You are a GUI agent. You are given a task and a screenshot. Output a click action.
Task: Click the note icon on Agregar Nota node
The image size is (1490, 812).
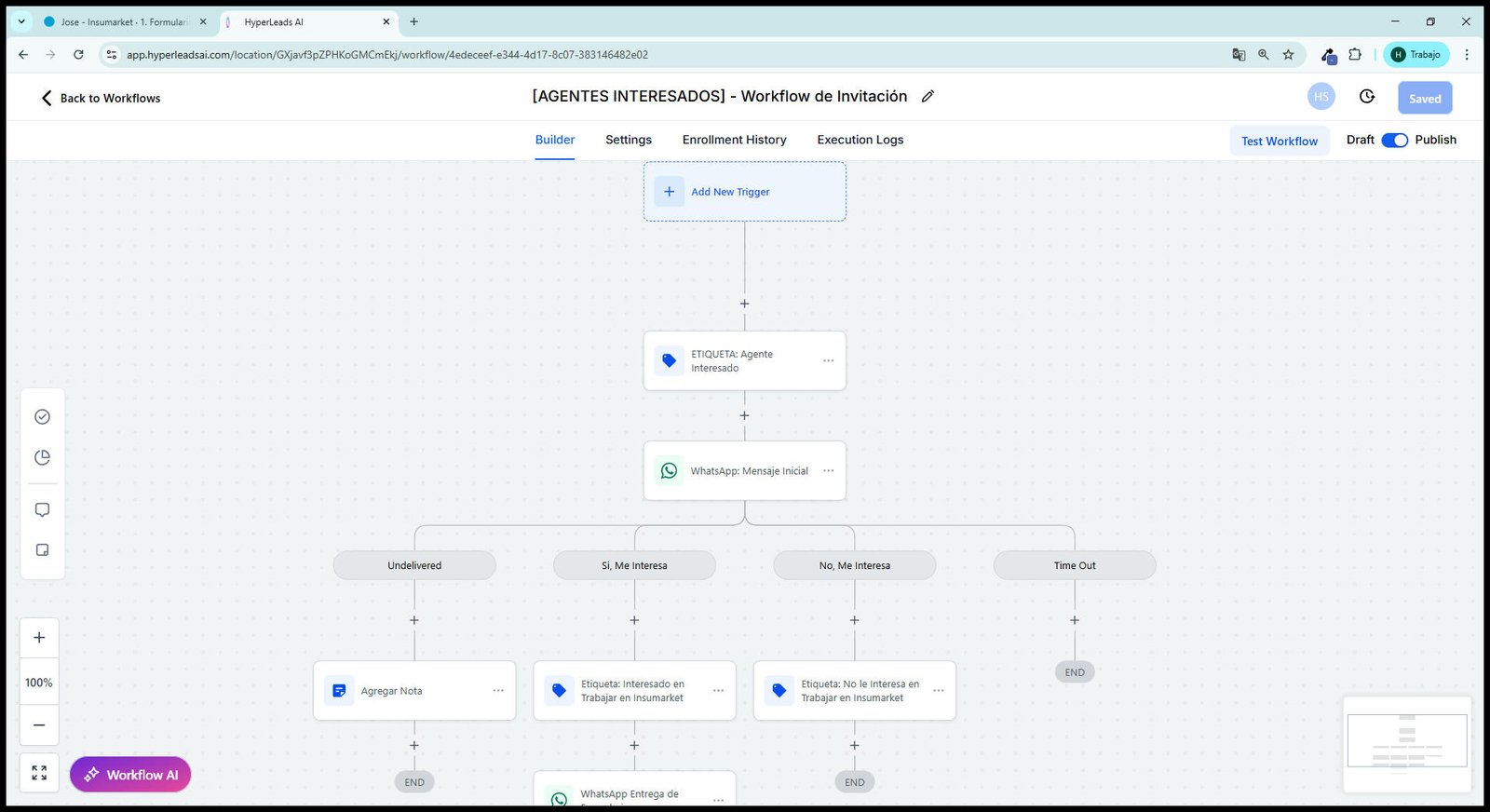click(x=339, y=691)
